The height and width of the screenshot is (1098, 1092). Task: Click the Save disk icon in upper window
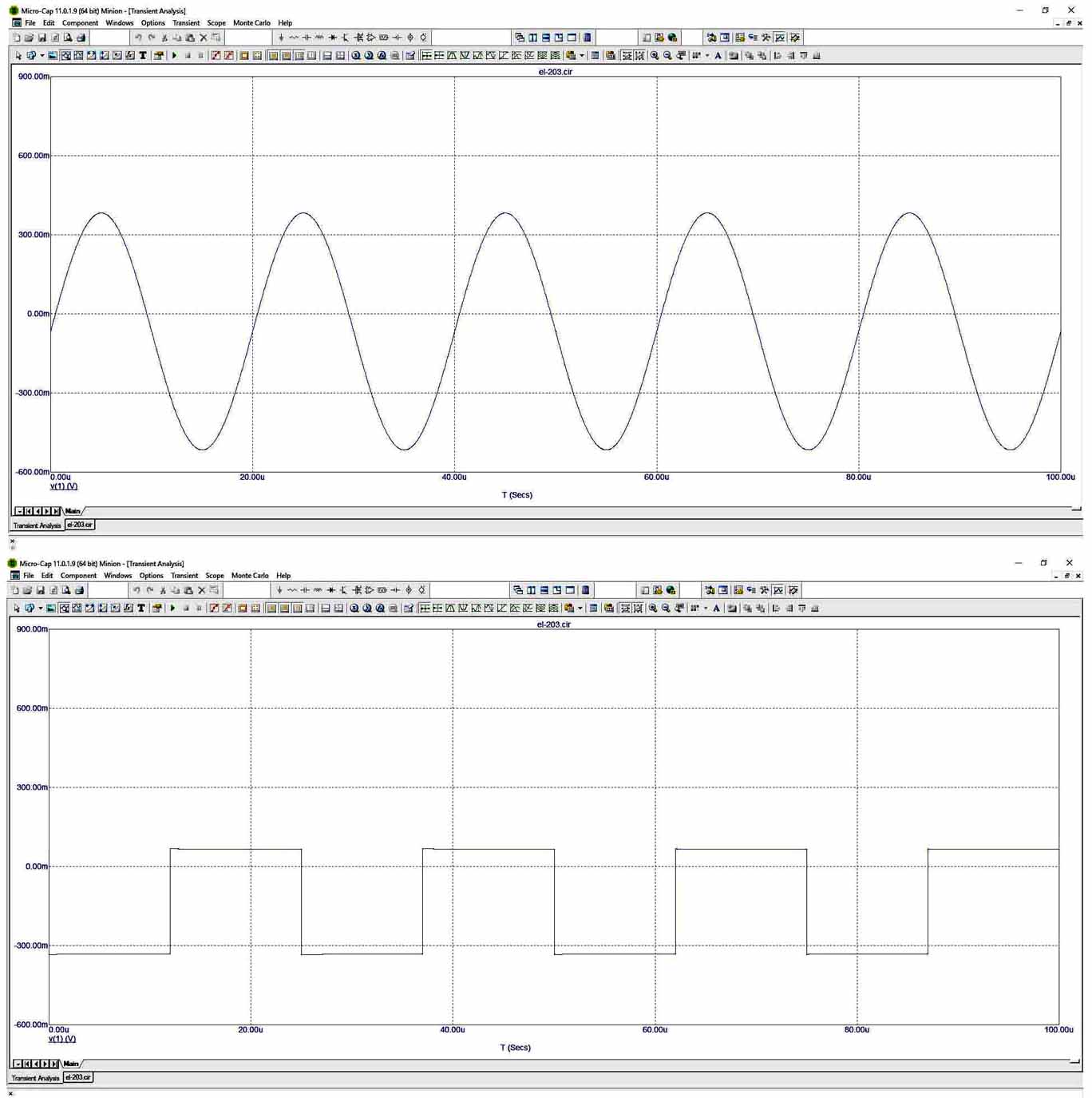(x=42, y=38)
